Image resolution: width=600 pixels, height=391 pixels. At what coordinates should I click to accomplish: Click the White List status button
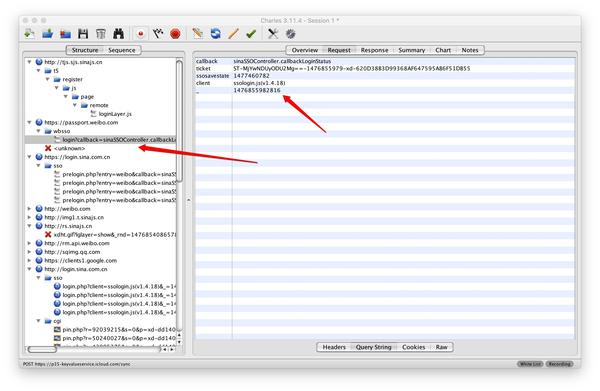[x=530, y=364]
